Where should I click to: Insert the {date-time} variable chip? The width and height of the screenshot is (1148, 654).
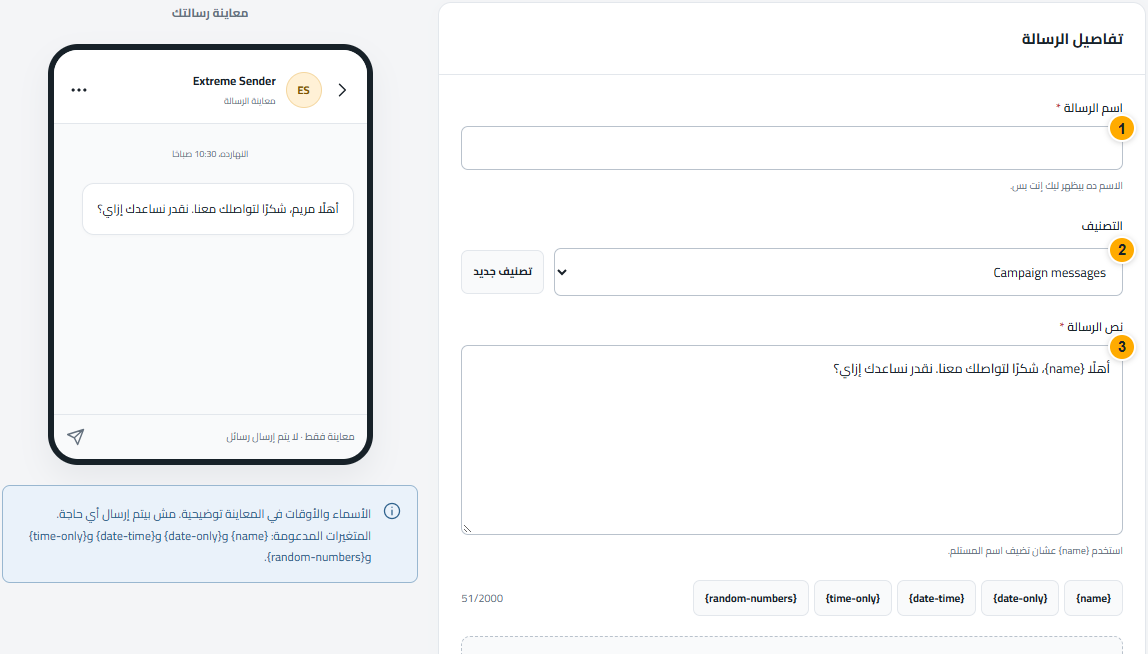(x=936, y=598)
